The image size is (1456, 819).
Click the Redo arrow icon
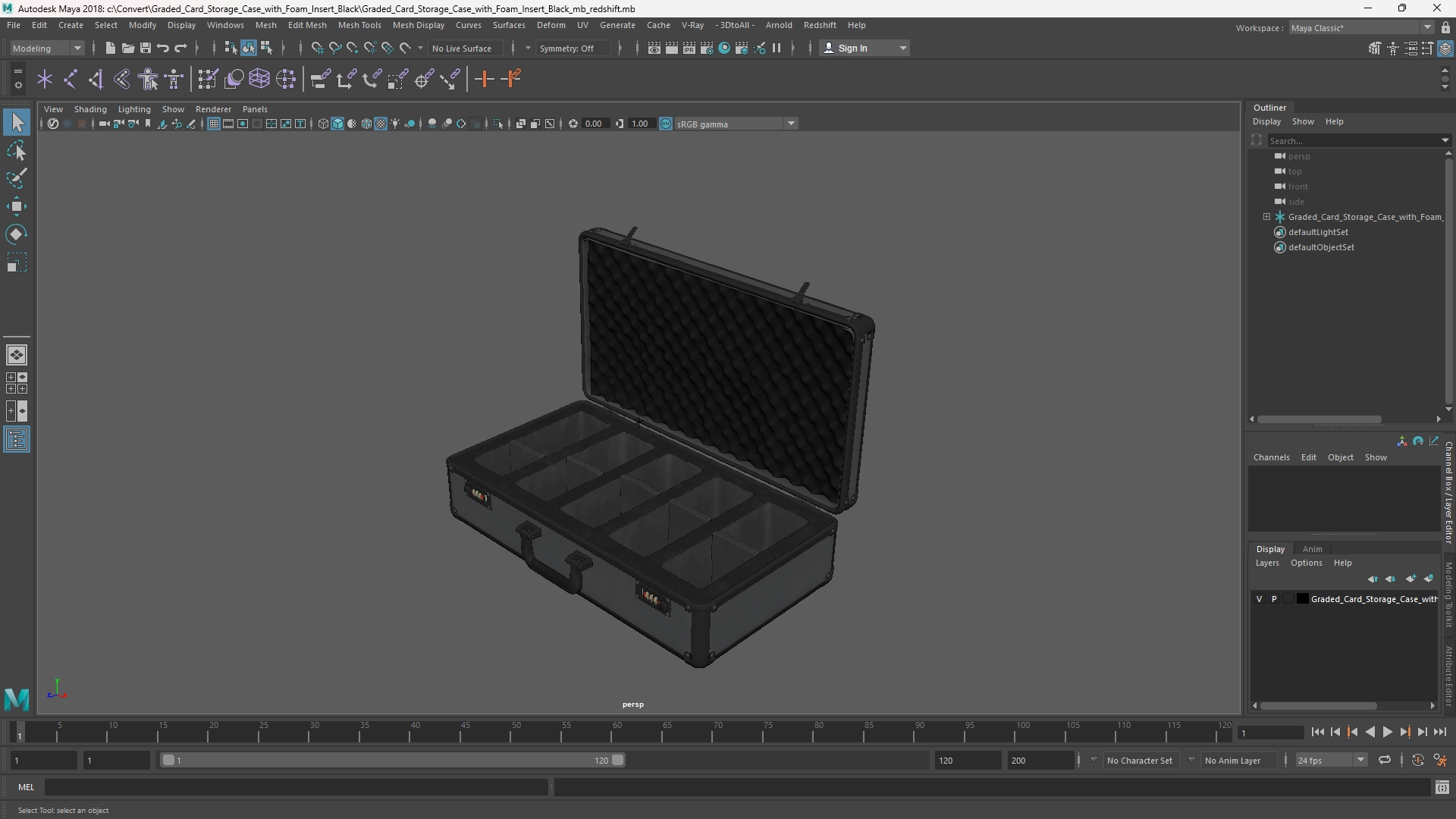pos(180,49)
